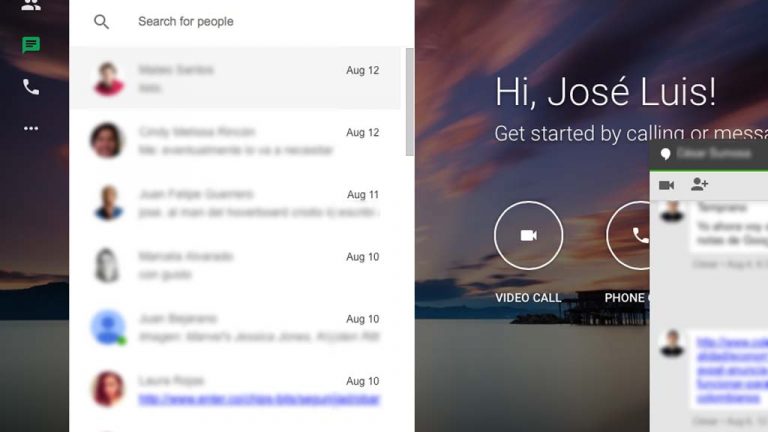Image resolution: width=768 pixels, height=432 pixels.
Task: Open the Contacts sidebar icon
Action: pos(31,5)
